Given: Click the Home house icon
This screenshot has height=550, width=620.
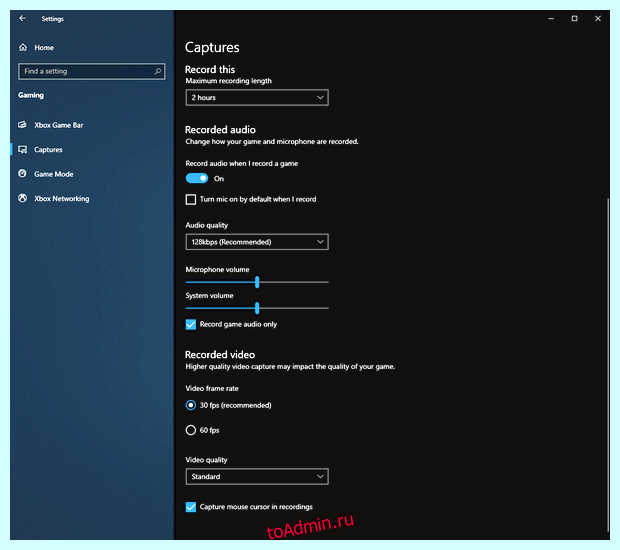Looking at the screenshot, I should point(23,47).
